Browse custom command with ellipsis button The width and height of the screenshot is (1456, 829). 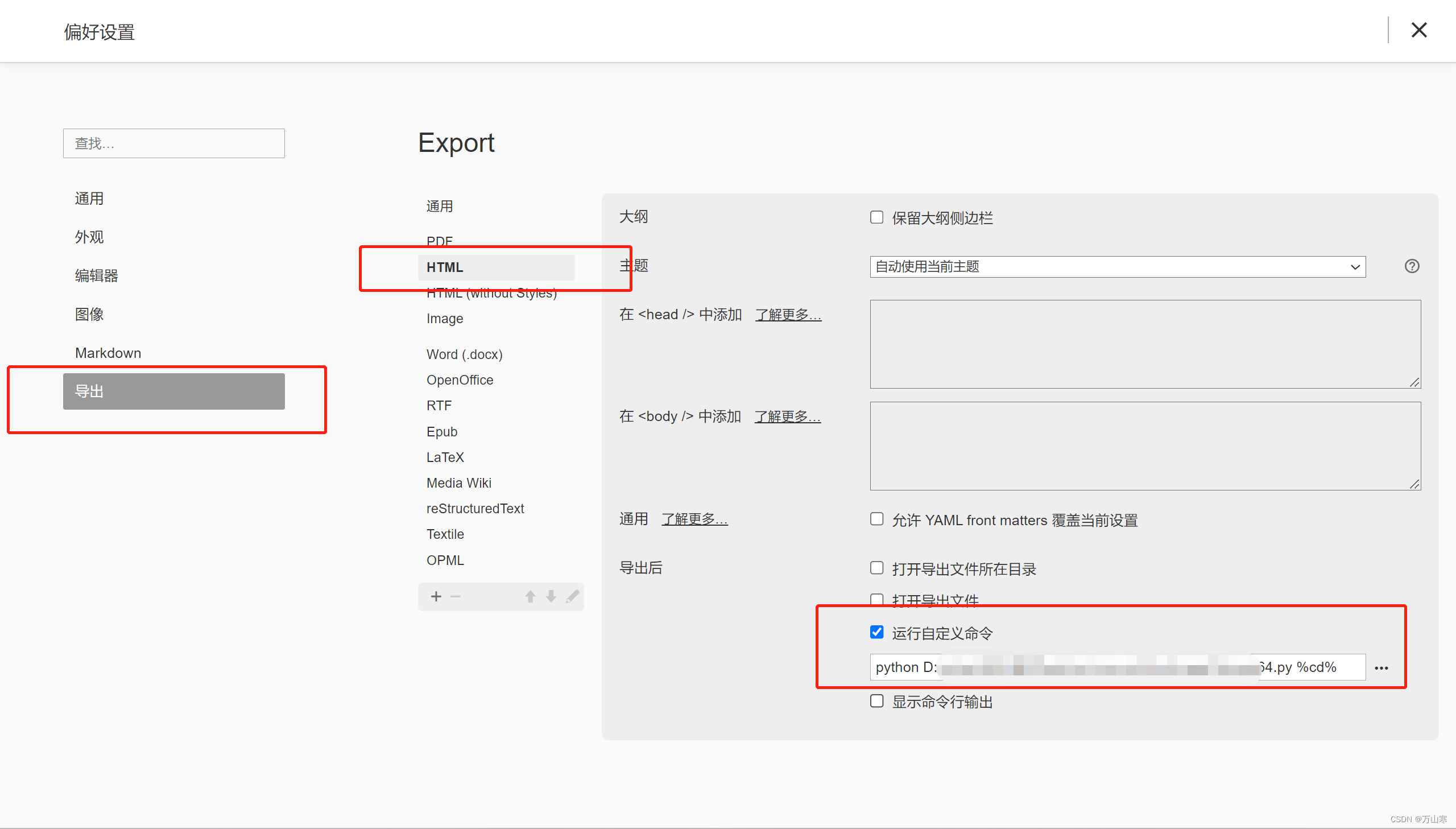point(1381,668)
